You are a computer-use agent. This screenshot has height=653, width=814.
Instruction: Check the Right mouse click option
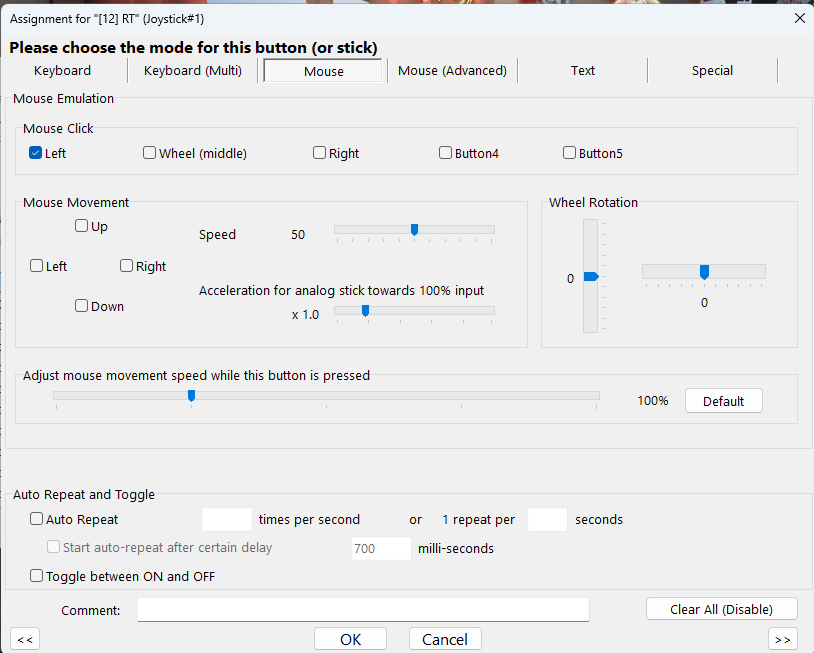(x=320, y=153)
